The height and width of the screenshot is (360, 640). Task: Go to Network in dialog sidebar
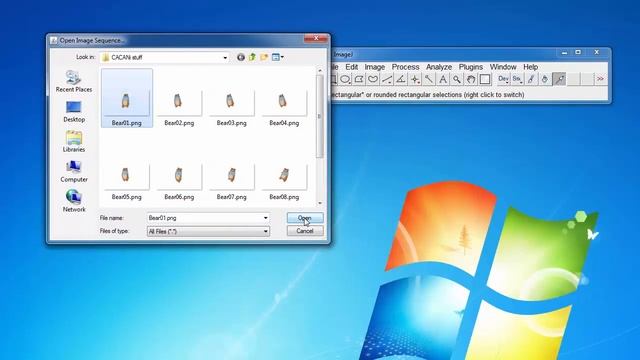tap(74, 201)
